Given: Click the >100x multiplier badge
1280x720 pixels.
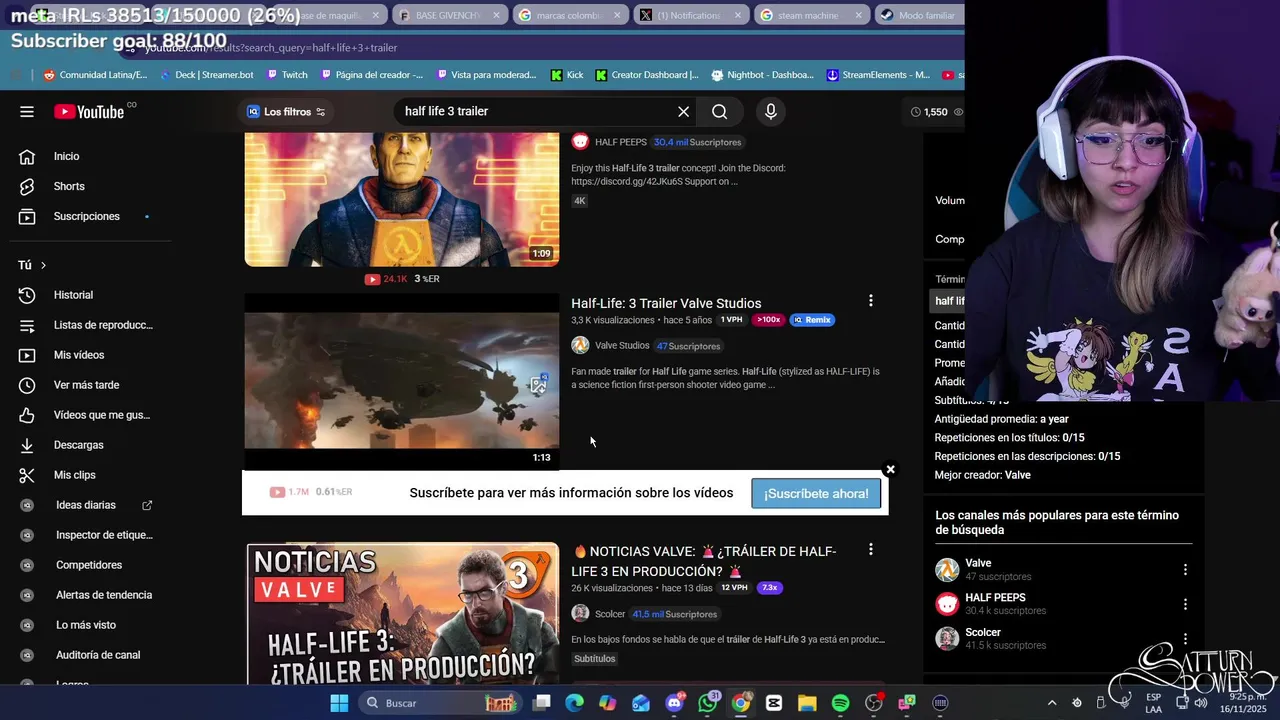Looking at the screenshot, I should click(x=768, y=320).
